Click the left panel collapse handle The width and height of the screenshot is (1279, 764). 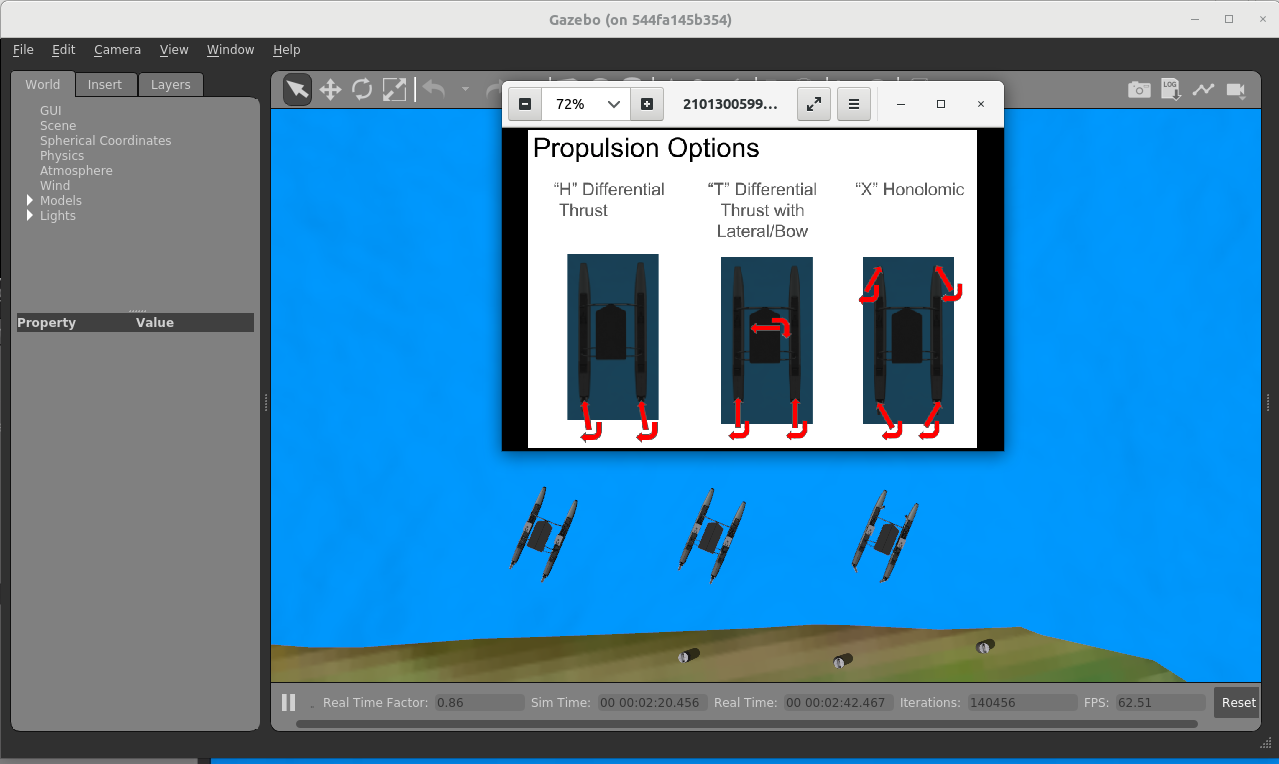tap(266, 403)
